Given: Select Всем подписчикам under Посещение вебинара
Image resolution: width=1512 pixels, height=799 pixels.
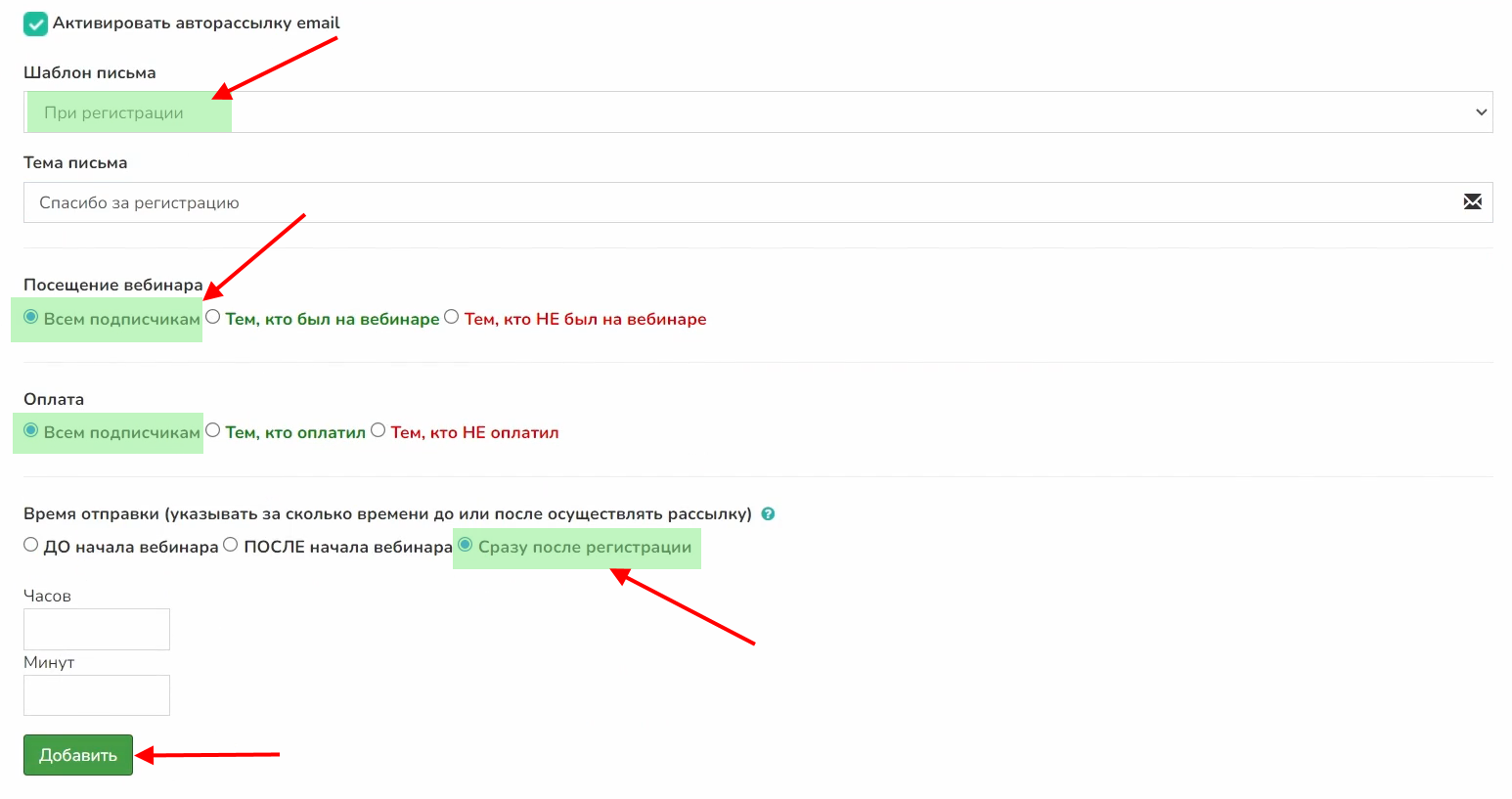Looking at the screenshot, I should pyautogui.click(x=31, y=317).
